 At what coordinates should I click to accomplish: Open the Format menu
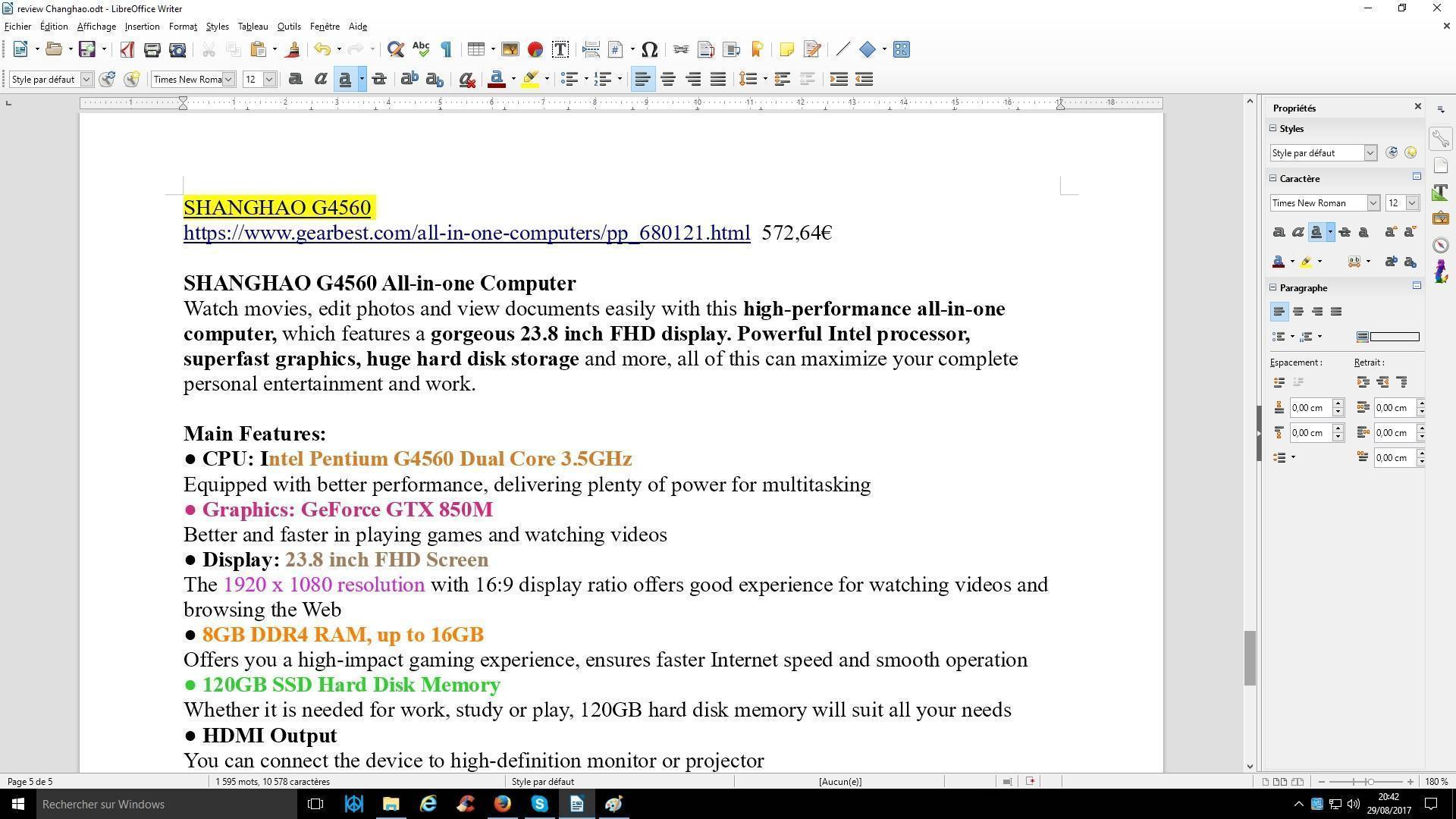click(x=183, y=27)
